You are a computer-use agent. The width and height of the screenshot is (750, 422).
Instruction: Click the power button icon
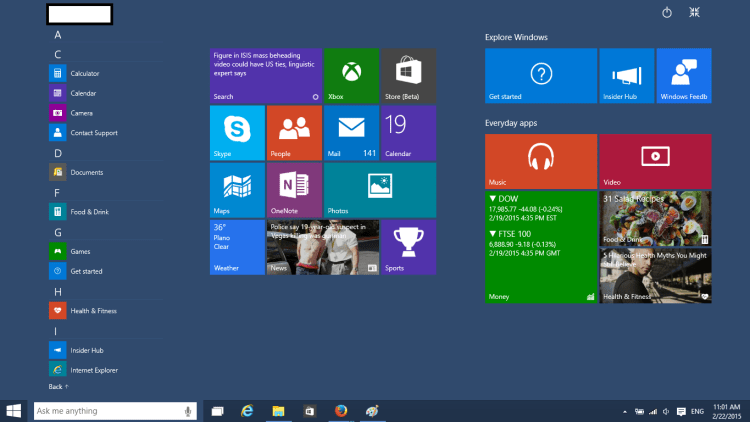tap(667, 12)
